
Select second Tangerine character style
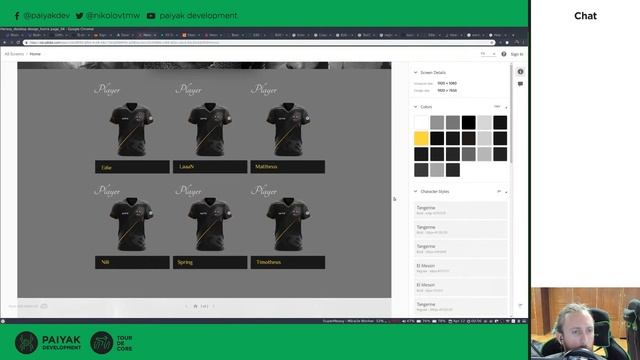pyautogui.click(x=460, y=229)
